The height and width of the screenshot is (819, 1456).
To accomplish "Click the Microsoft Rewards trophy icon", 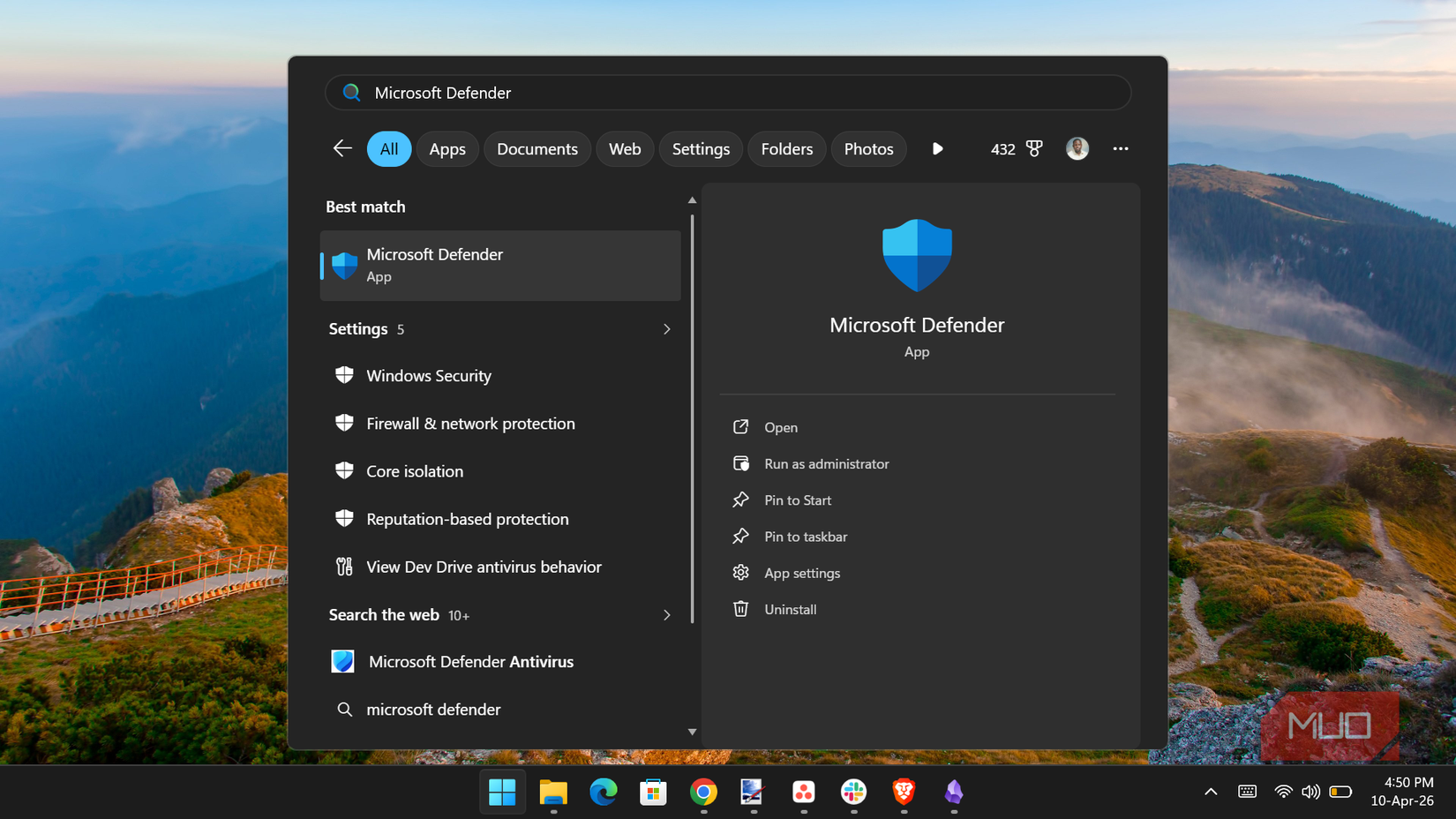I will (x=1034, y=148).
